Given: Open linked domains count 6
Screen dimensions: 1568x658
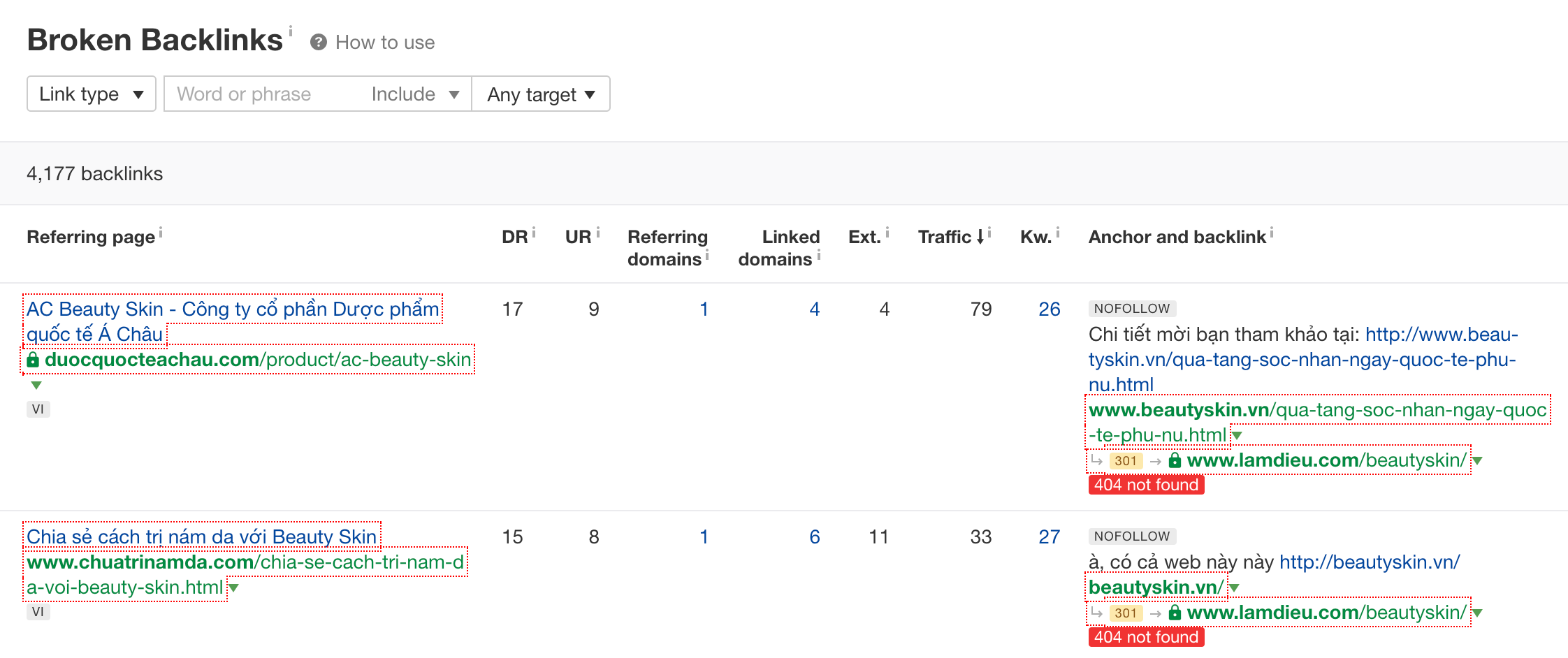Looking at the screenshot, I should 815,537.
